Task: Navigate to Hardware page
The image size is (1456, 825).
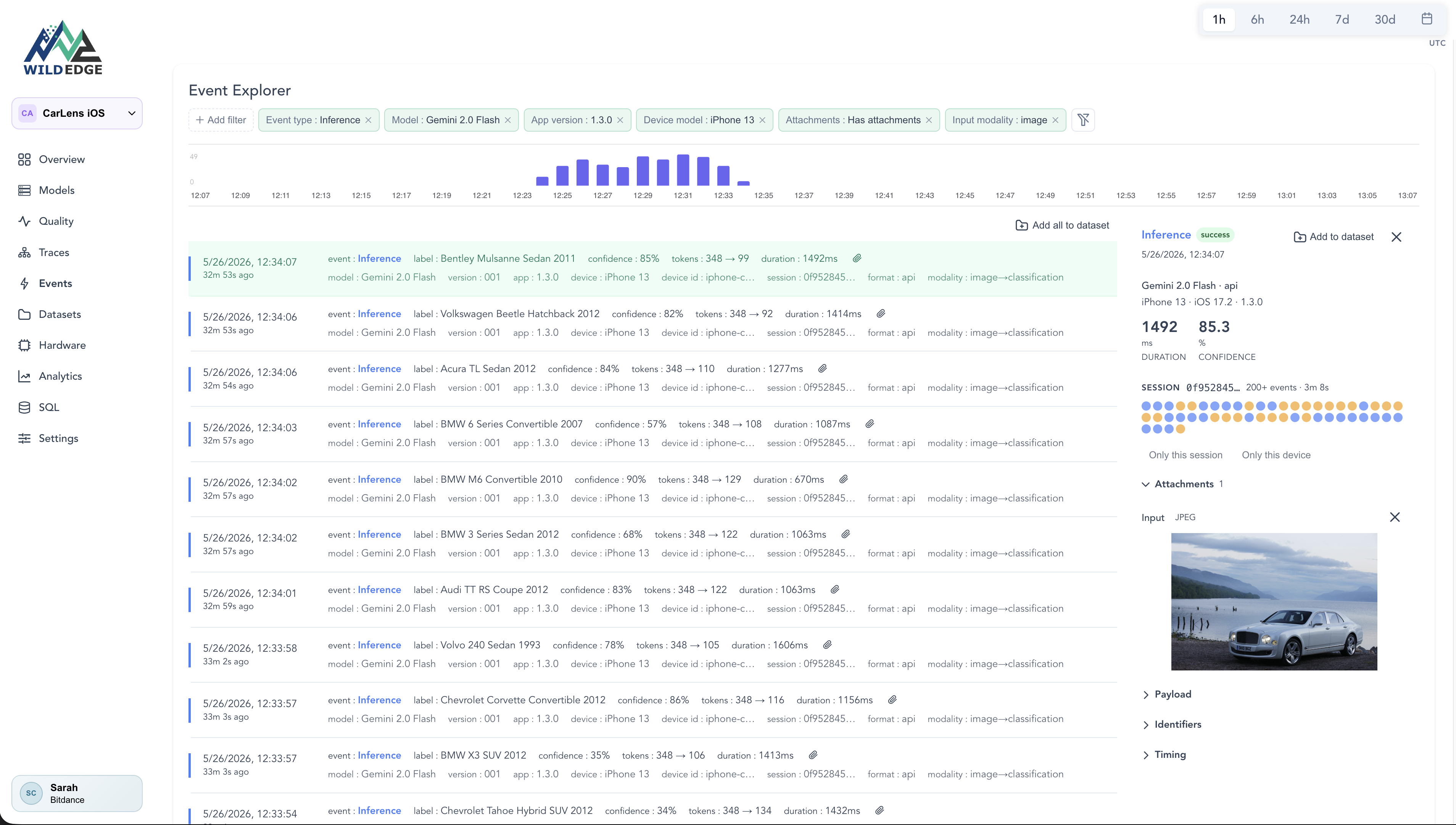Action: click(x=52, y=345)
